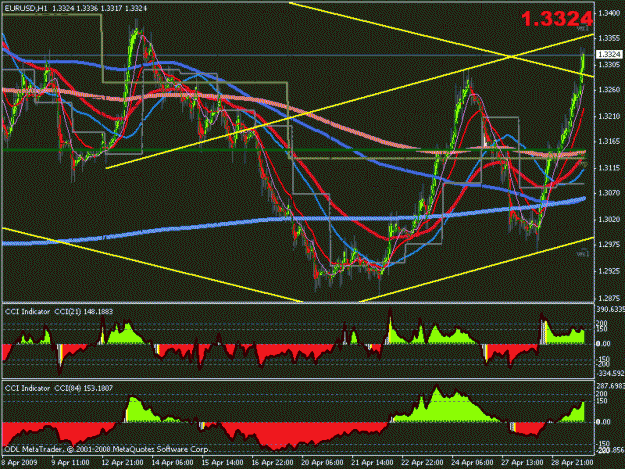Screen dimensions: 625x469
Task: Click the 1.3210 price scale level
Action: 609,116
